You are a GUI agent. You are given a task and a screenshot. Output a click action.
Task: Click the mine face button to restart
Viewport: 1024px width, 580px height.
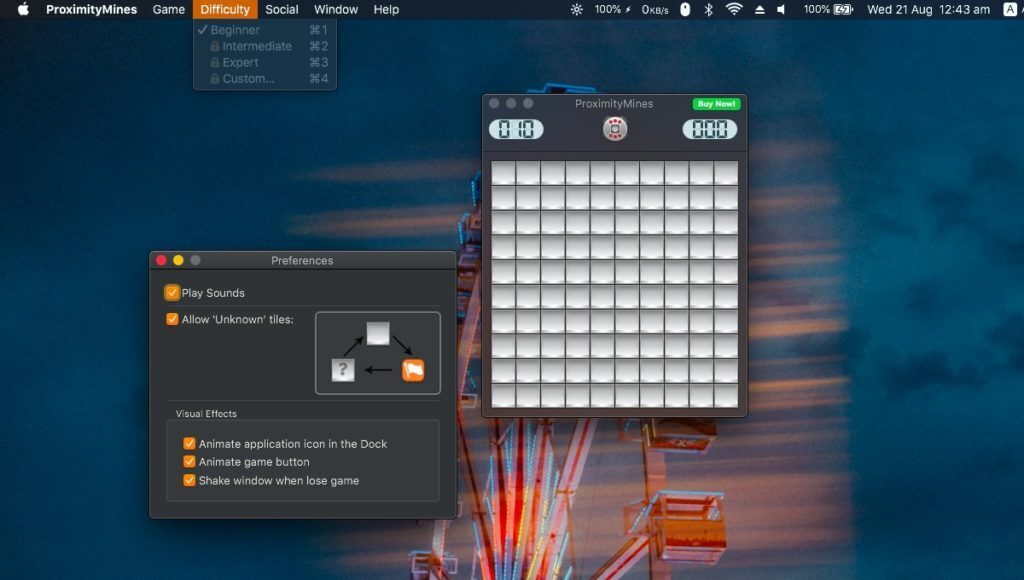tap(613, 129)
